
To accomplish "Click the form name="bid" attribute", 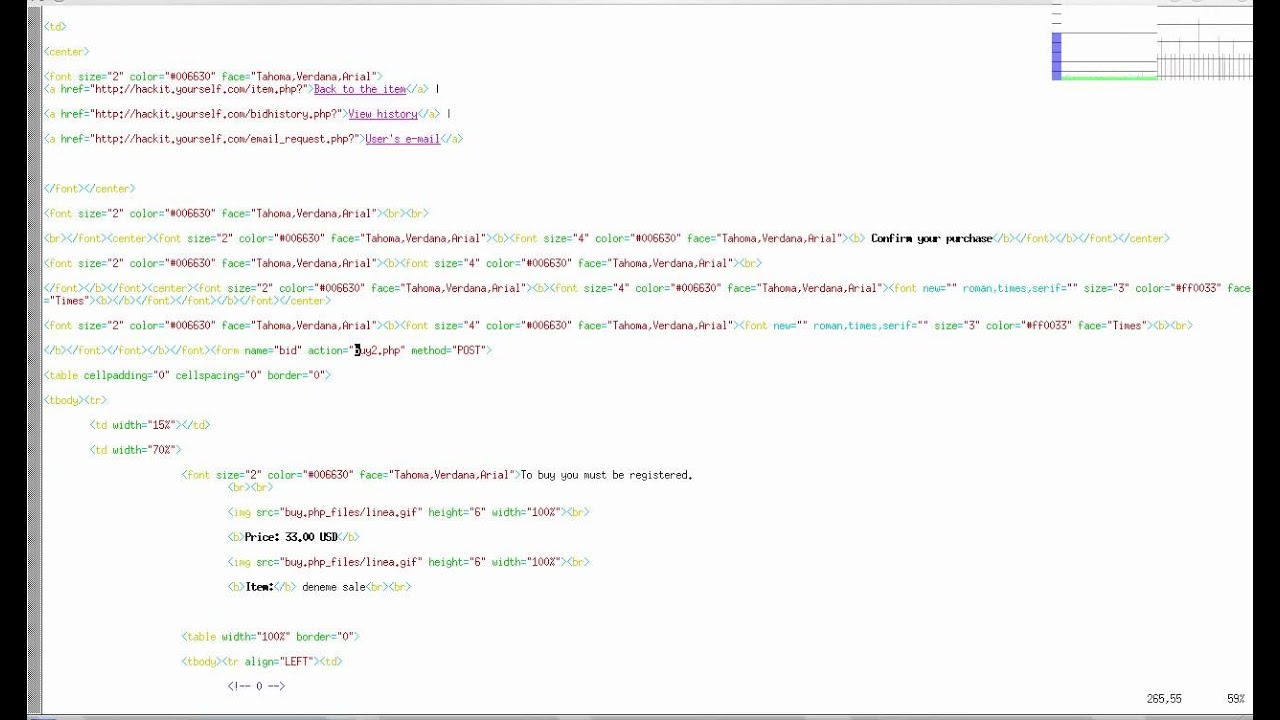I will [x=273, y=351].
